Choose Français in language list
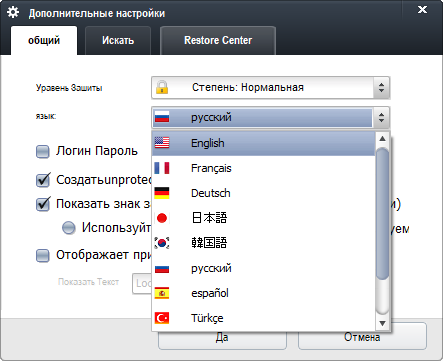Viewport: 443px width, 361px height. 264,168
